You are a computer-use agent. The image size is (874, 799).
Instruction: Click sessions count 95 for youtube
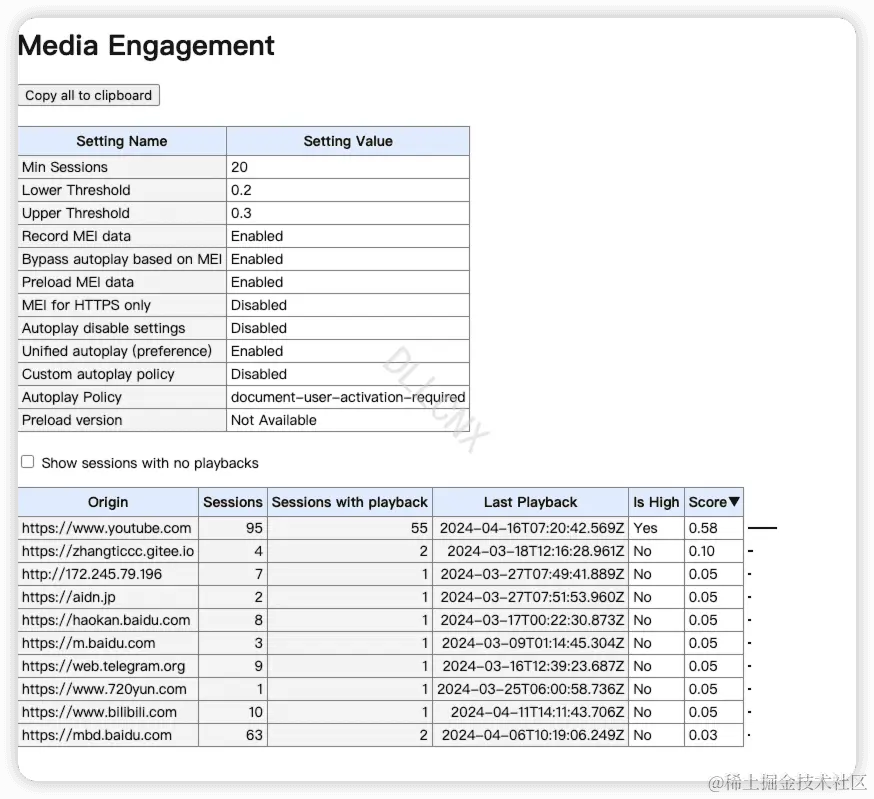pos(254,528)
